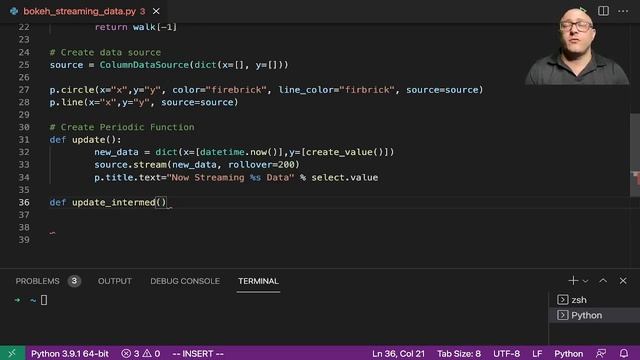This screenshot has width=640, height=360.
Task: Split the editor to the right
Action: click(x=603, y=11)
